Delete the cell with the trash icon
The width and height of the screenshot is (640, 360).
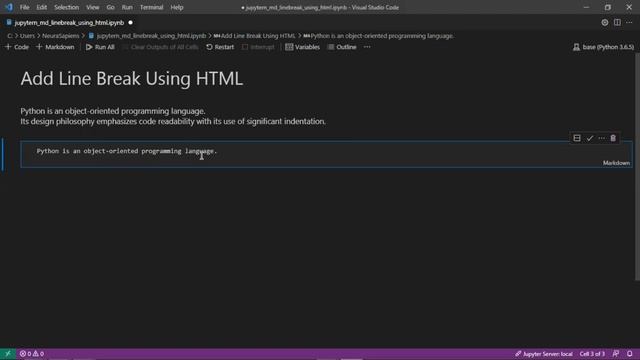613,138
